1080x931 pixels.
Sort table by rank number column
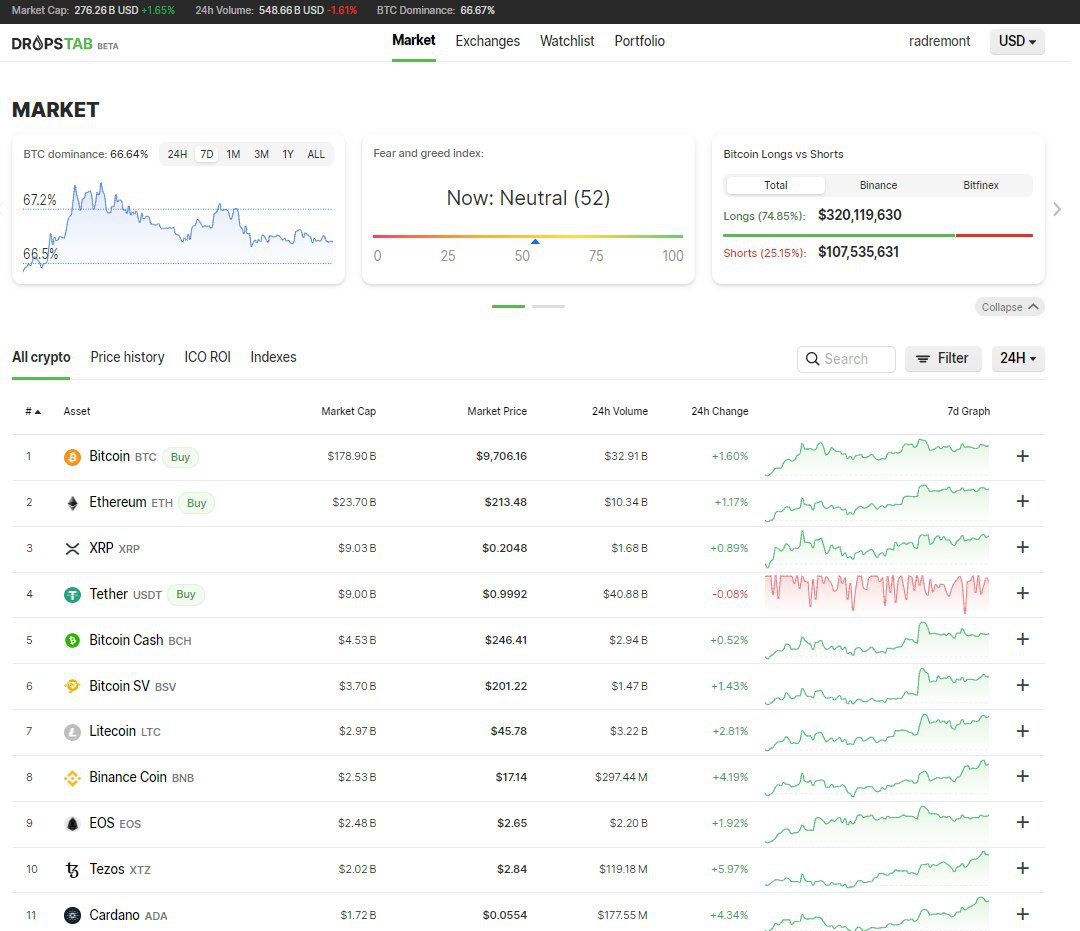click(x=33, y=411)
